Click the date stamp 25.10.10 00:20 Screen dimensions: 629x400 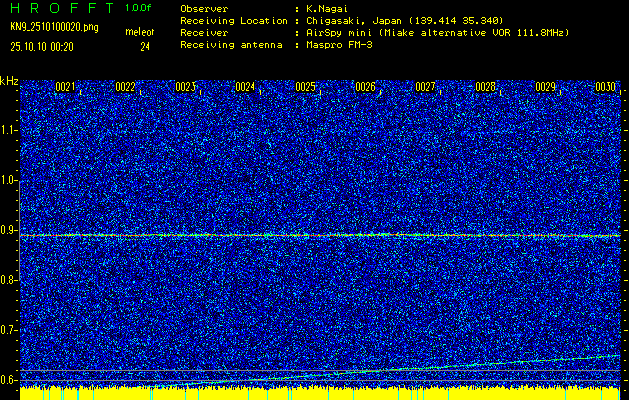[x=47, y=46]
